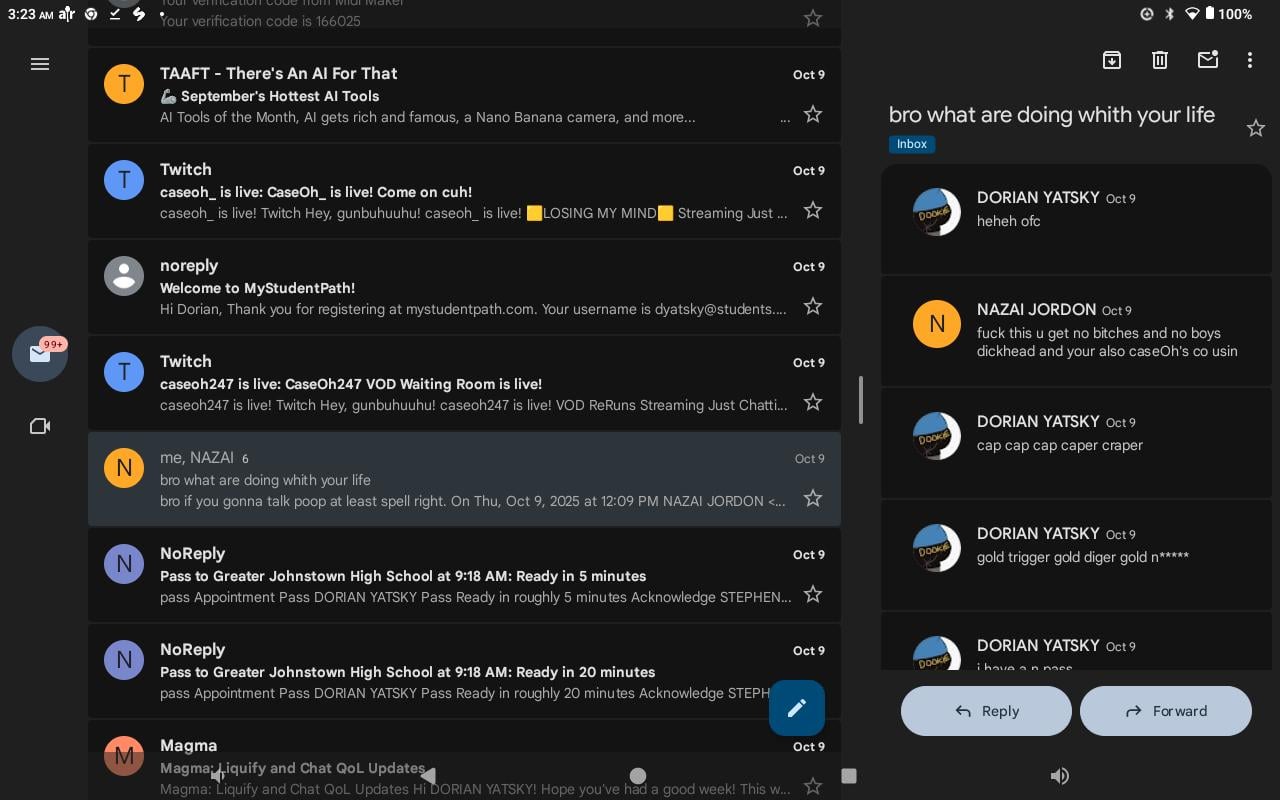This screenshot has width=1280, height=800.
Task: Open the three-dot more options menu
Action: tap(1249, 60)
